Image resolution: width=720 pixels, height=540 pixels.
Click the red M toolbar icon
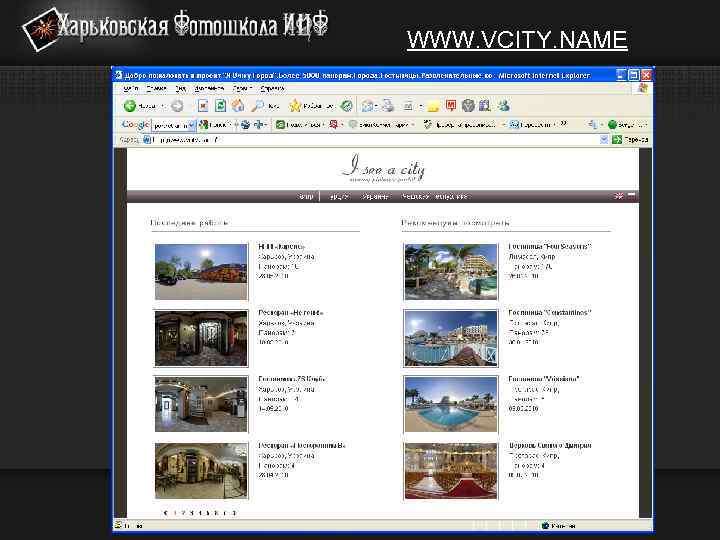(450, 106)
